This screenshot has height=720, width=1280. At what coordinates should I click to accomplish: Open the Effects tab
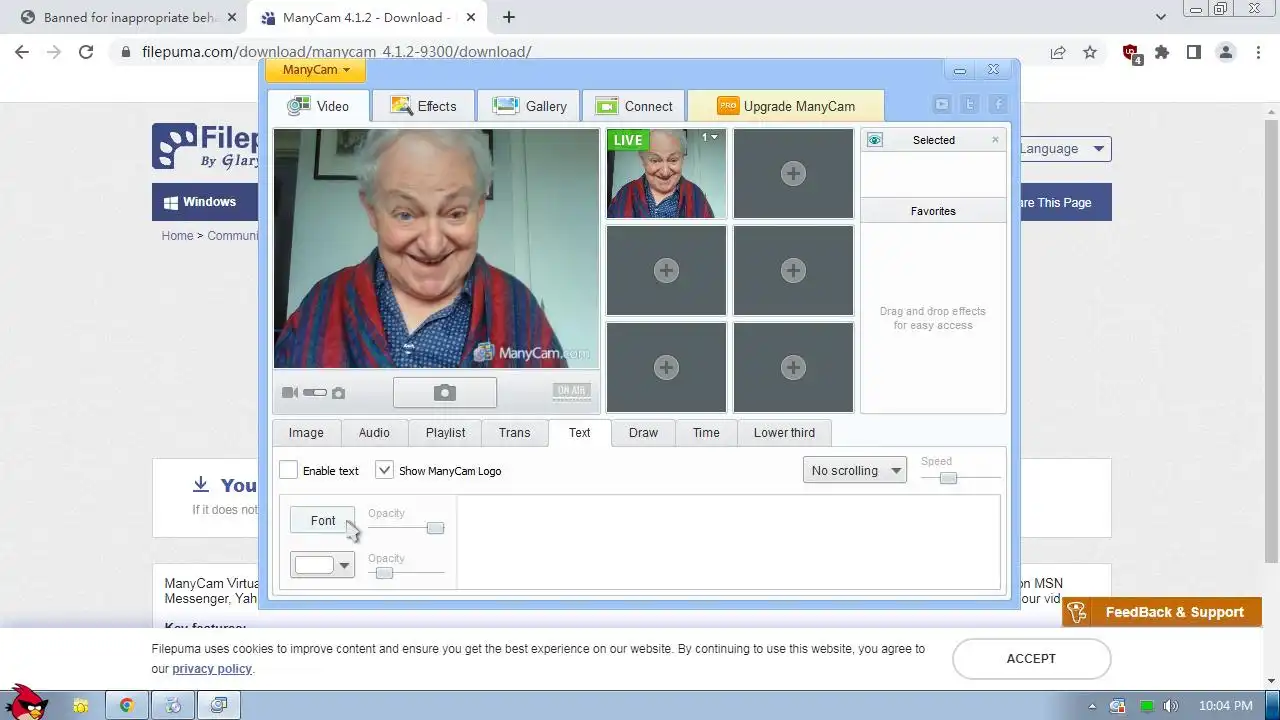click(x=423, y=106)
